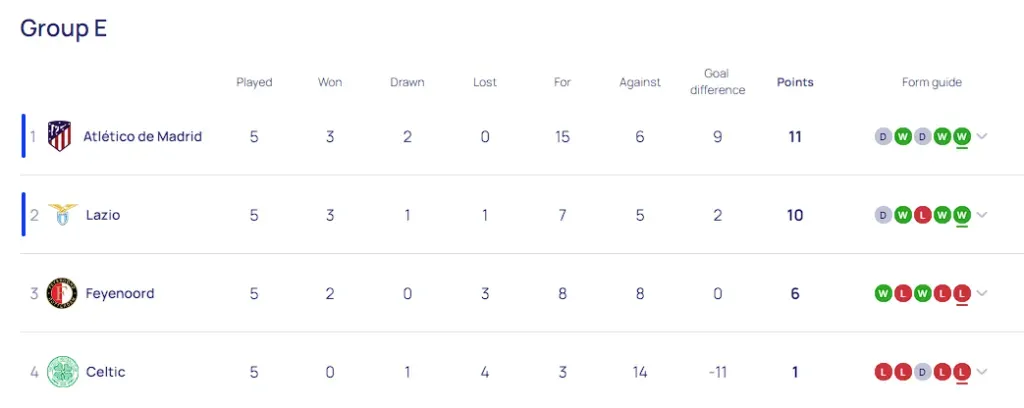Click the Group E heading

pyautogui.click(x=63, y=28)
